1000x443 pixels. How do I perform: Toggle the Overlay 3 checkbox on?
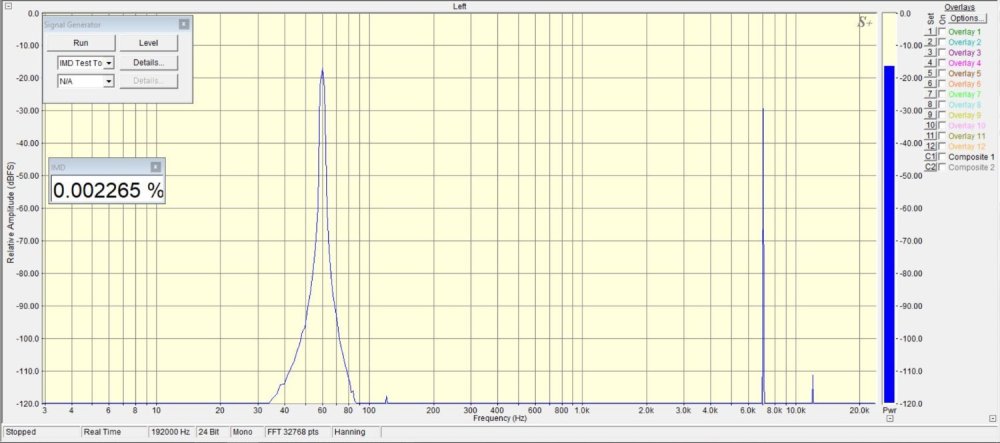[x=942, y=53]
